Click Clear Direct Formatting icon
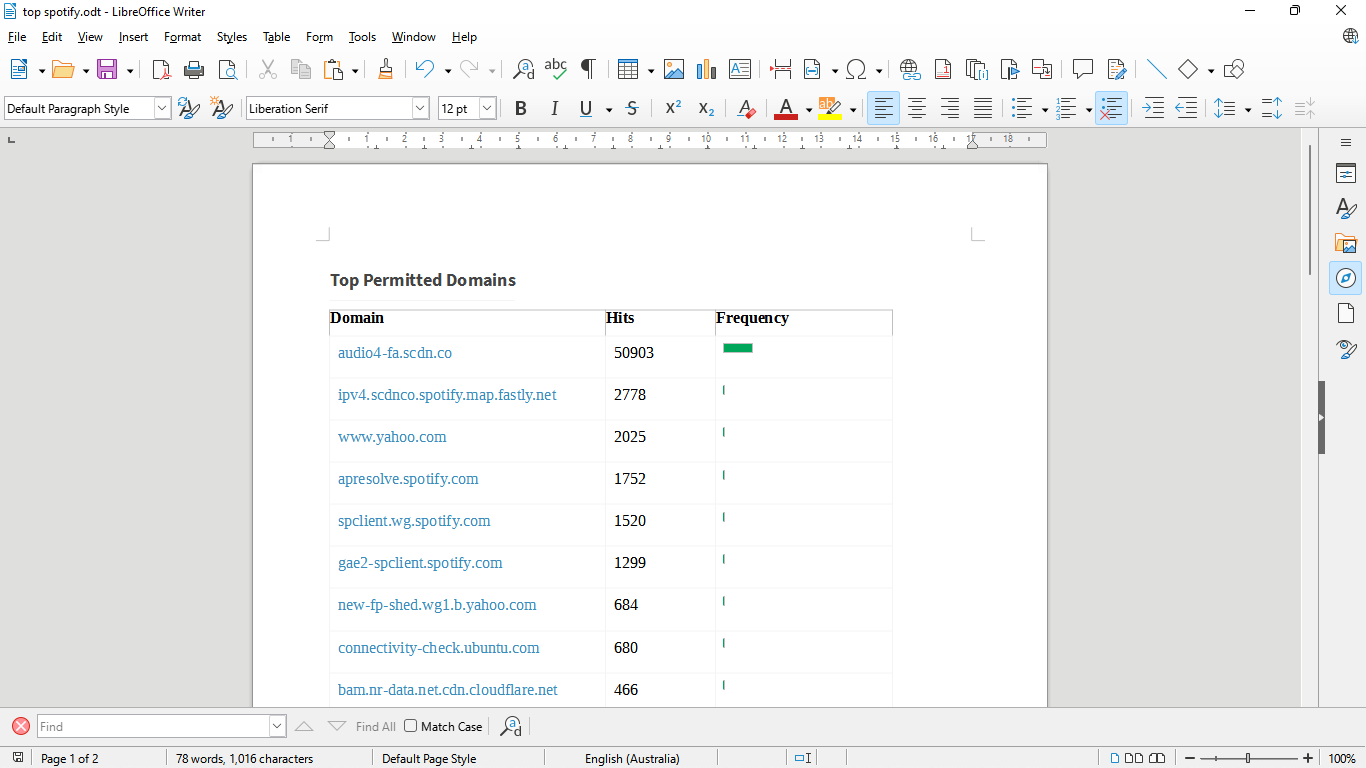1366x768 pixels. click(x=746, y=108)
